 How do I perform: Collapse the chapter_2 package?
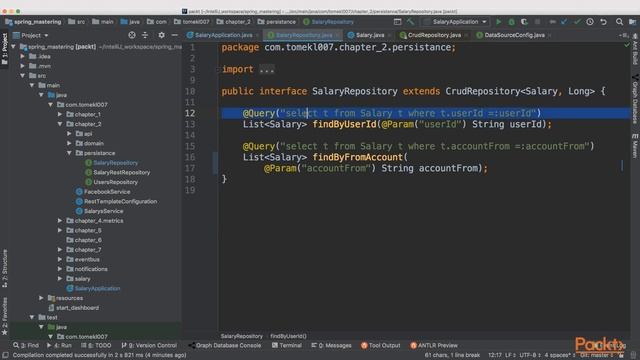click(x=60, y=124)
